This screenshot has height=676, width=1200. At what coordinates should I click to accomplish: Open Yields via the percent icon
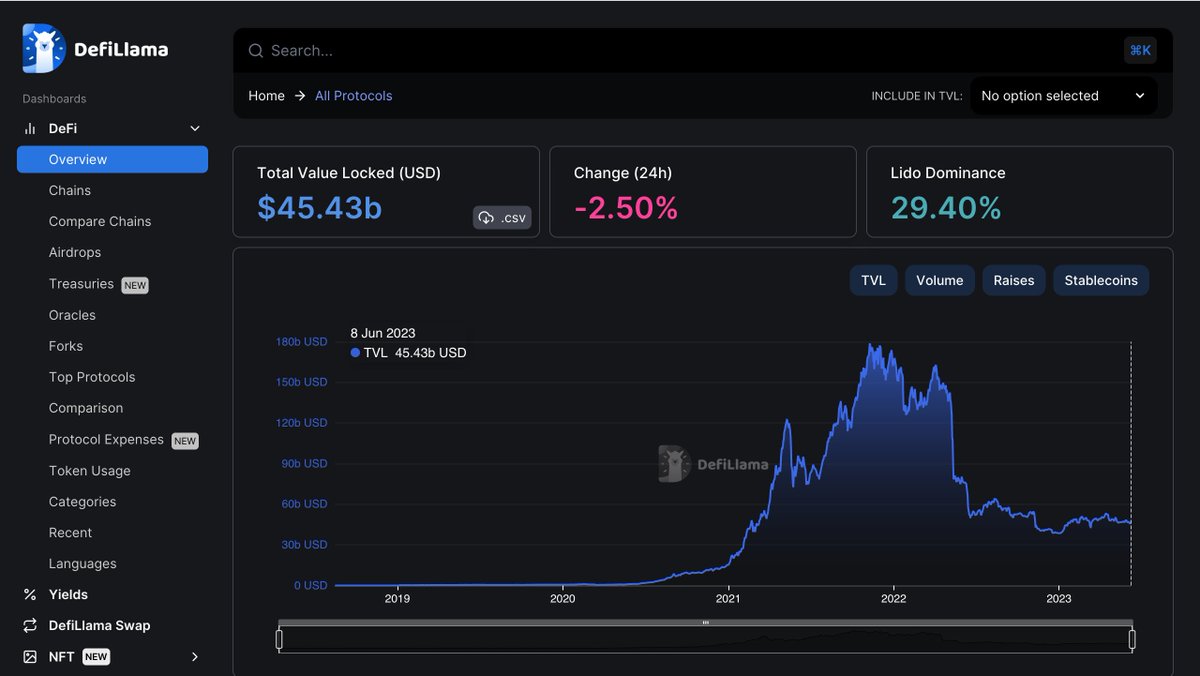28,594
